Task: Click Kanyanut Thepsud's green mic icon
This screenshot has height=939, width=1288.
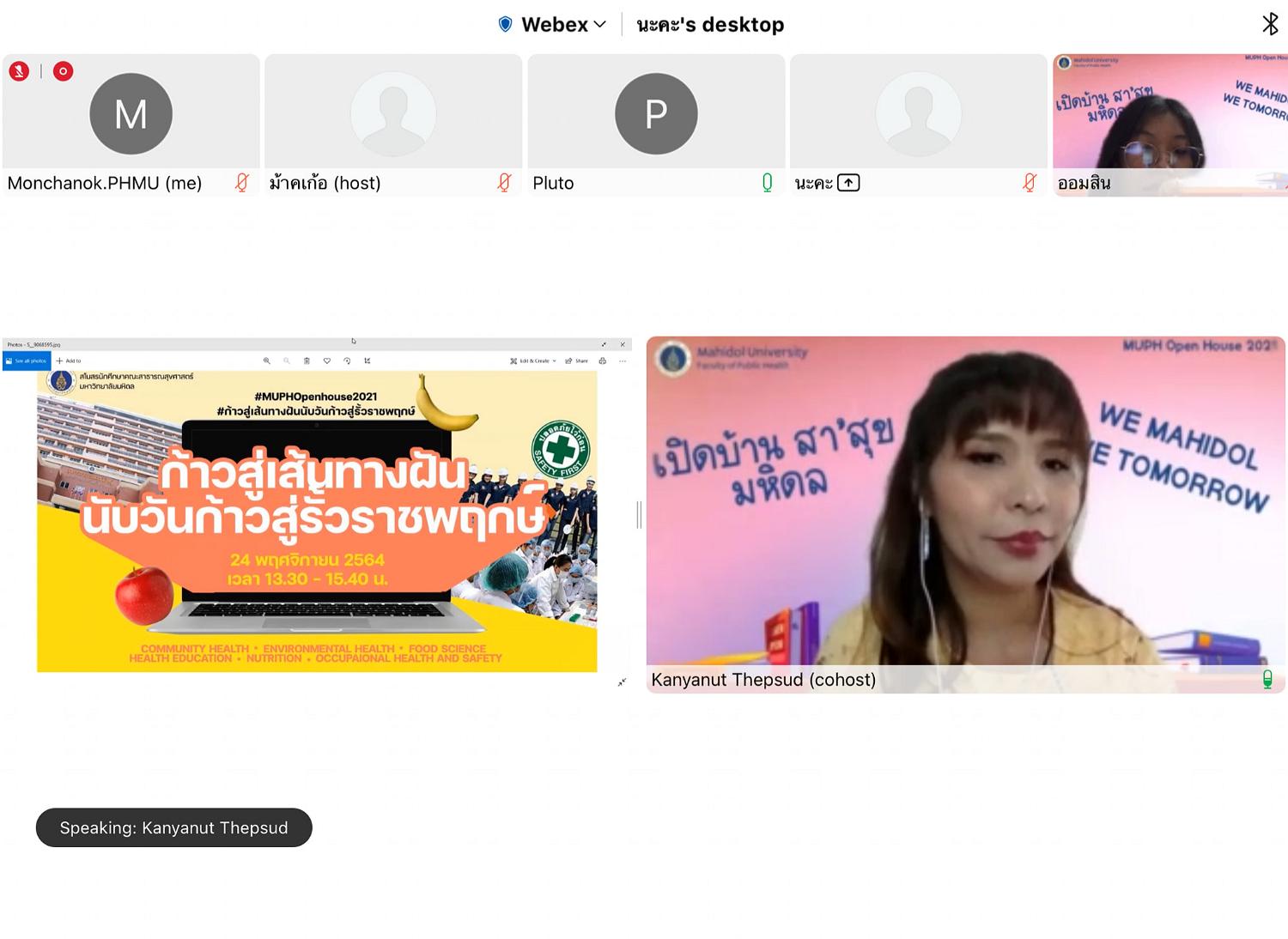Action: pyautogui.click(x=1267, y=679)
